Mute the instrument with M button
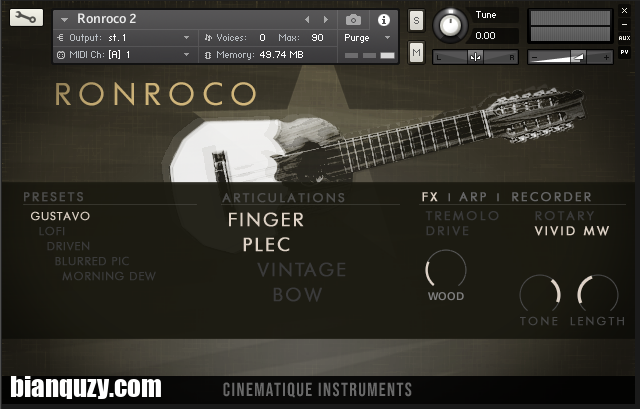Viewport: 640px width, 409px height. (x=416, y=52)
